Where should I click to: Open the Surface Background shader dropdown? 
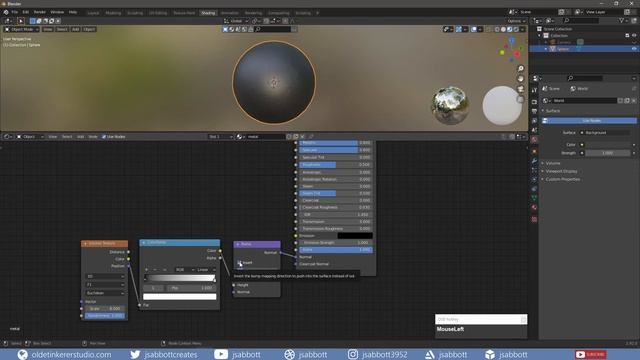(x=604, y=133)
